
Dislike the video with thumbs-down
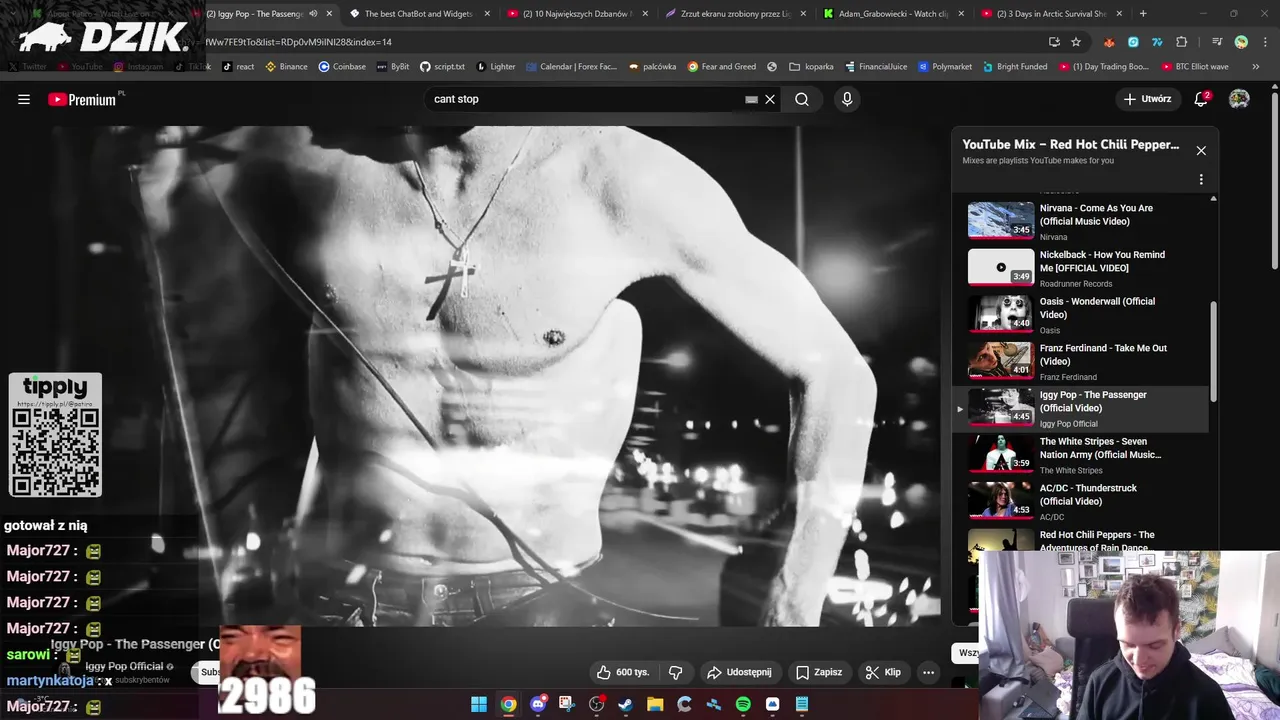click(675, 672)
